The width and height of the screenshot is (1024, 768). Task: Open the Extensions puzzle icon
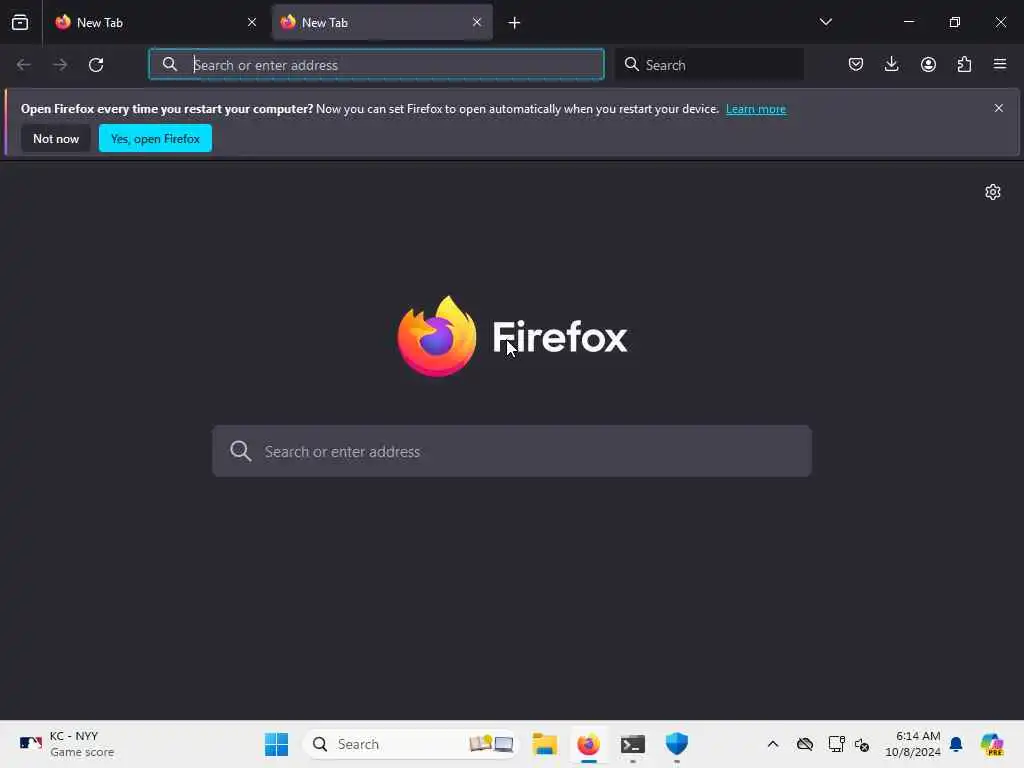click(964, 64)
